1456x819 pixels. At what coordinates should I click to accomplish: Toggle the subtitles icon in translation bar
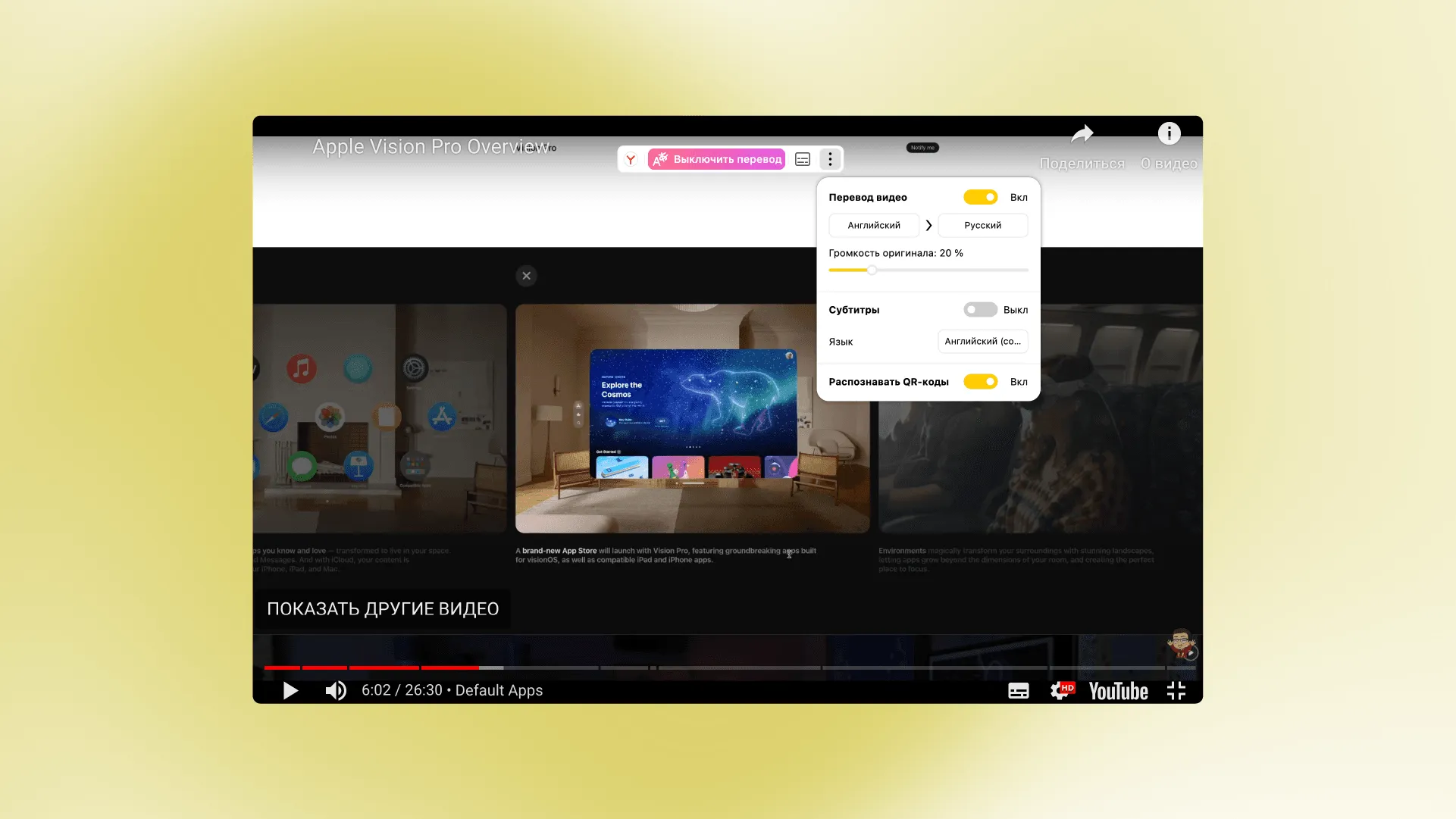point(803,159)
